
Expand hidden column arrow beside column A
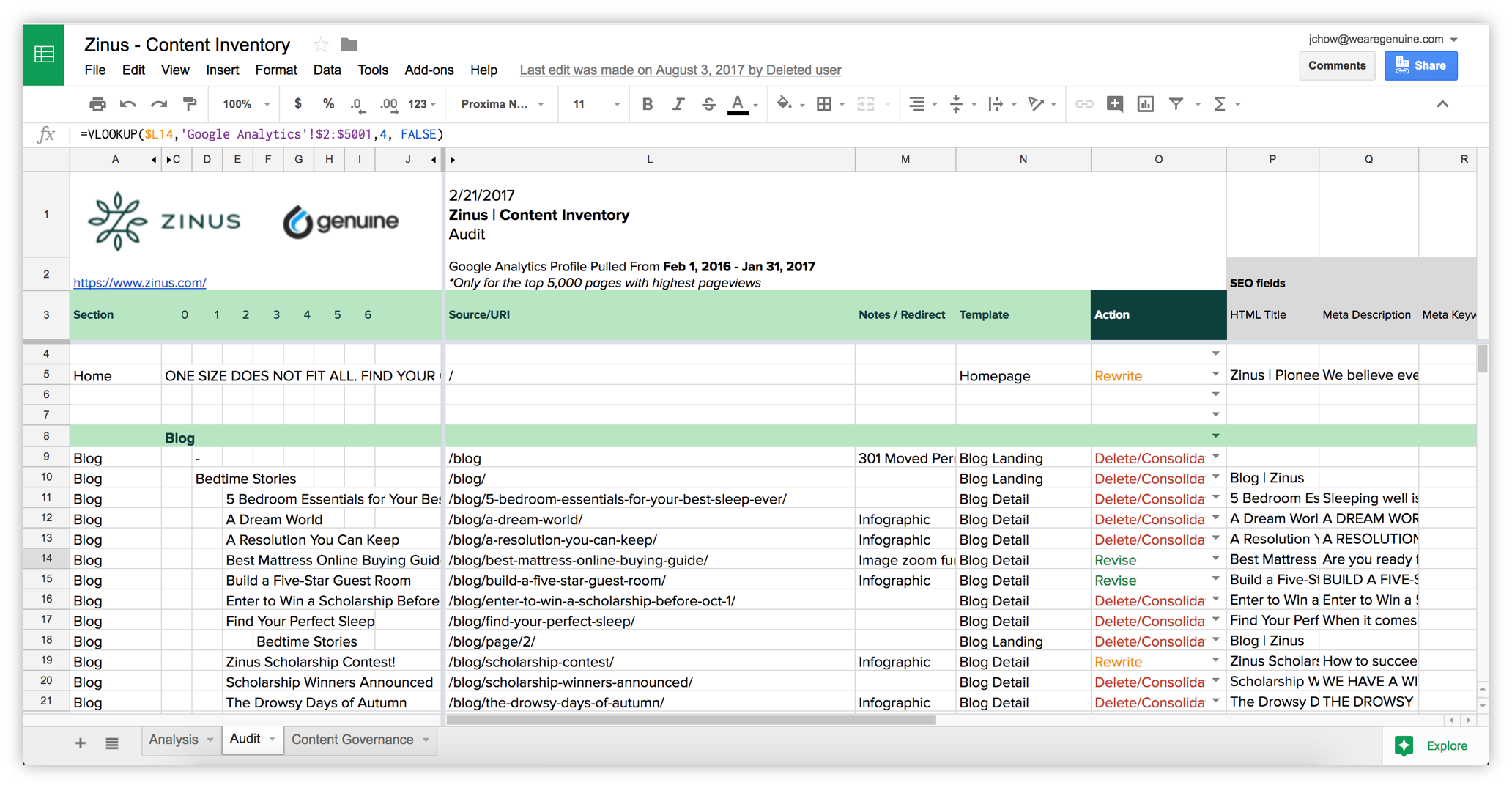153,159
